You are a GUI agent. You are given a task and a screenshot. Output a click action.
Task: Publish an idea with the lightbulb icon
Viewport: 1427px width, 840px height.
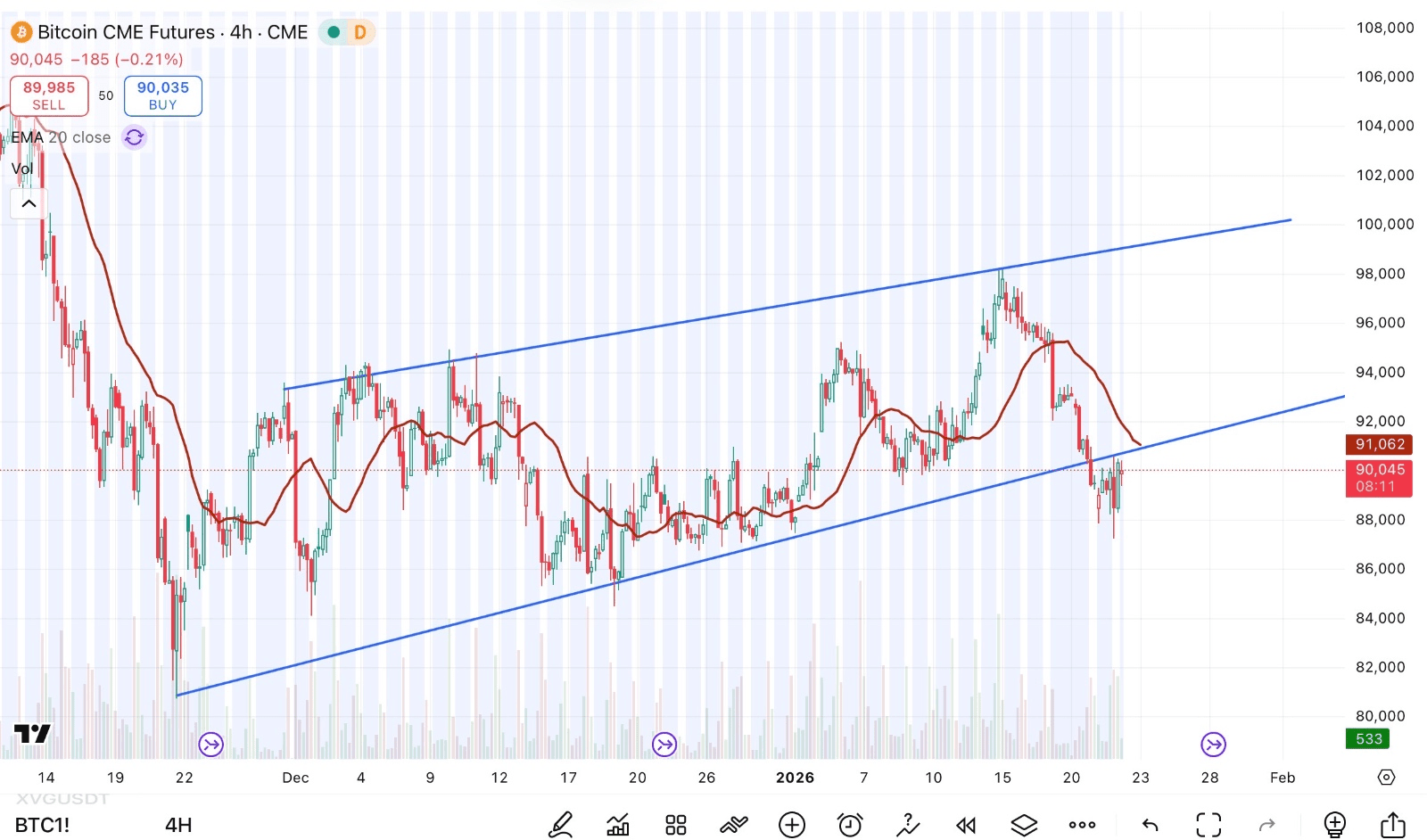coord(1334,825)
